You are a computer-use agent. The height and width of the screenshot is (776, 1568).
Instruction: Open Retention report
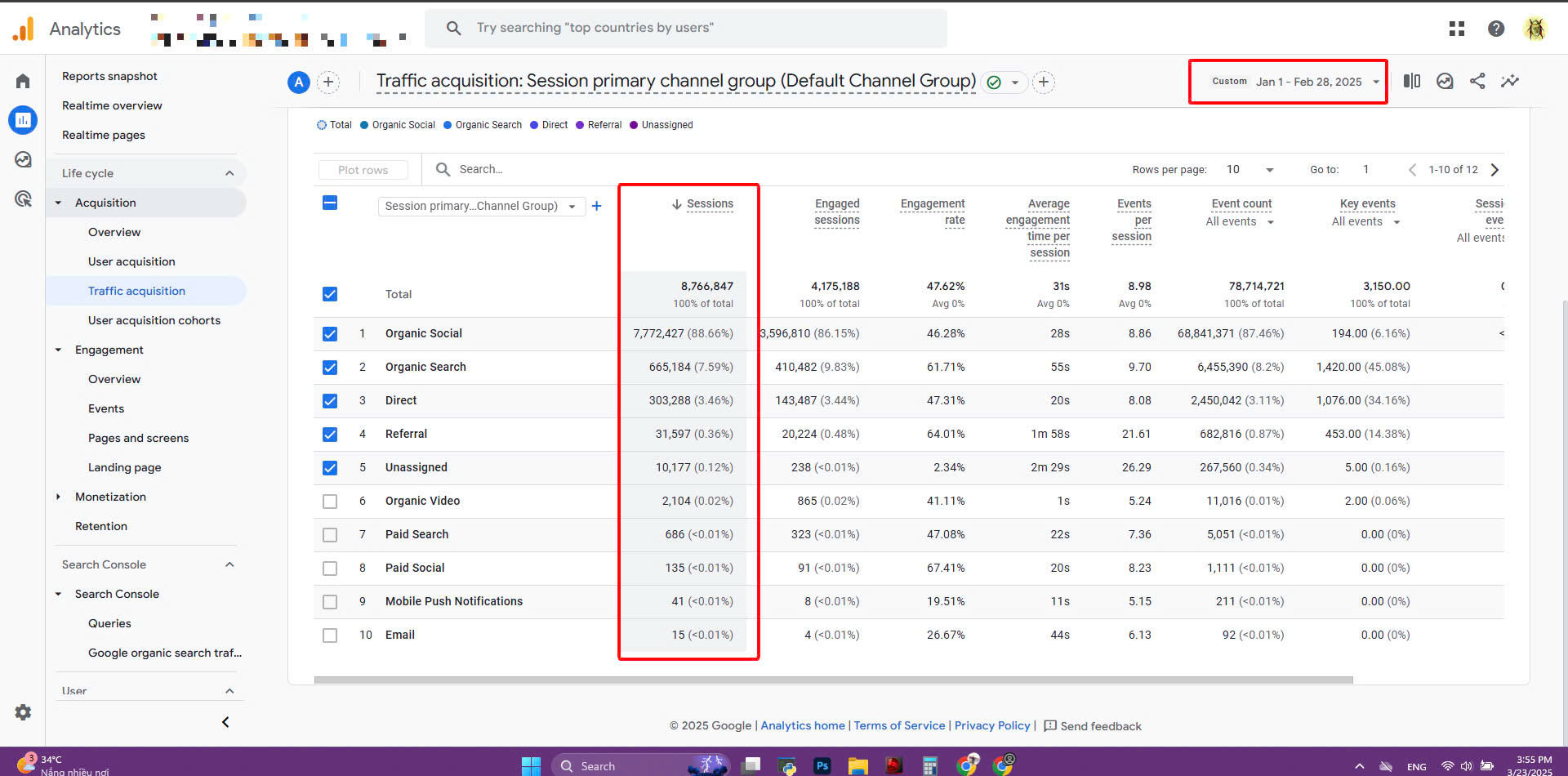[x=101, y=526]
